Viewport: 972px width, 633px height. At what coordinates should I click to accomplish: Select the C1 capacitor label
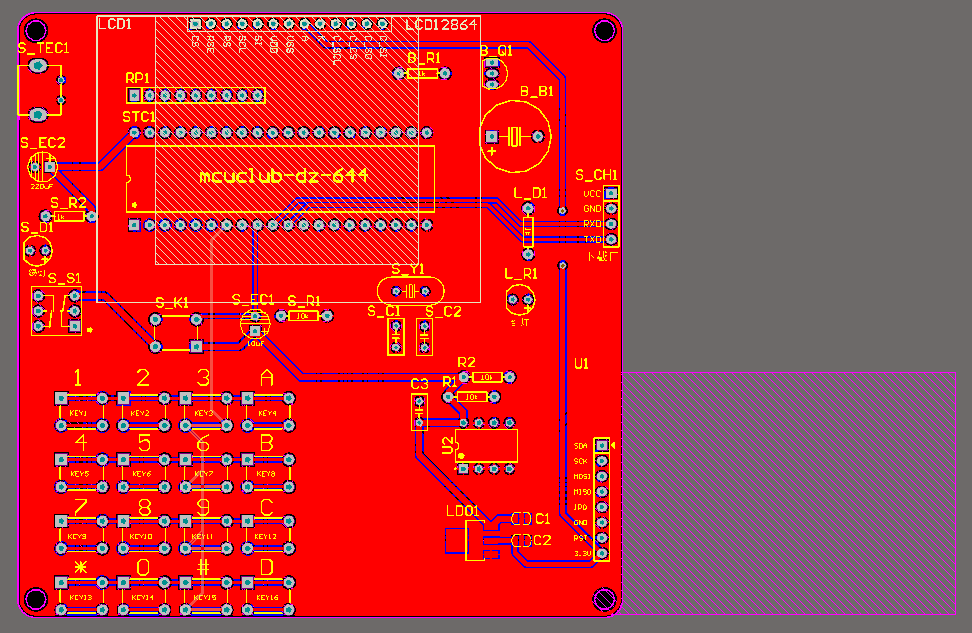(542, 519)
